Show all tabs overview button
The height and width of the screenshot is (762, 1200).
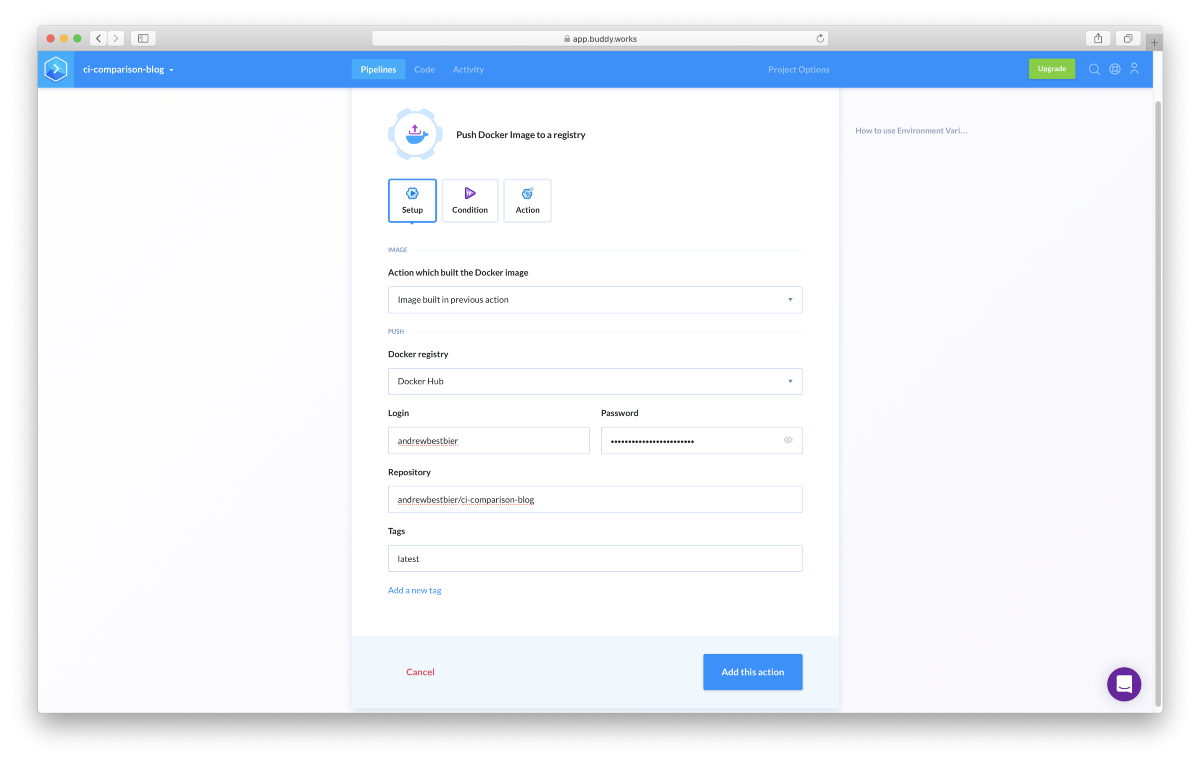coord(1127,38)
